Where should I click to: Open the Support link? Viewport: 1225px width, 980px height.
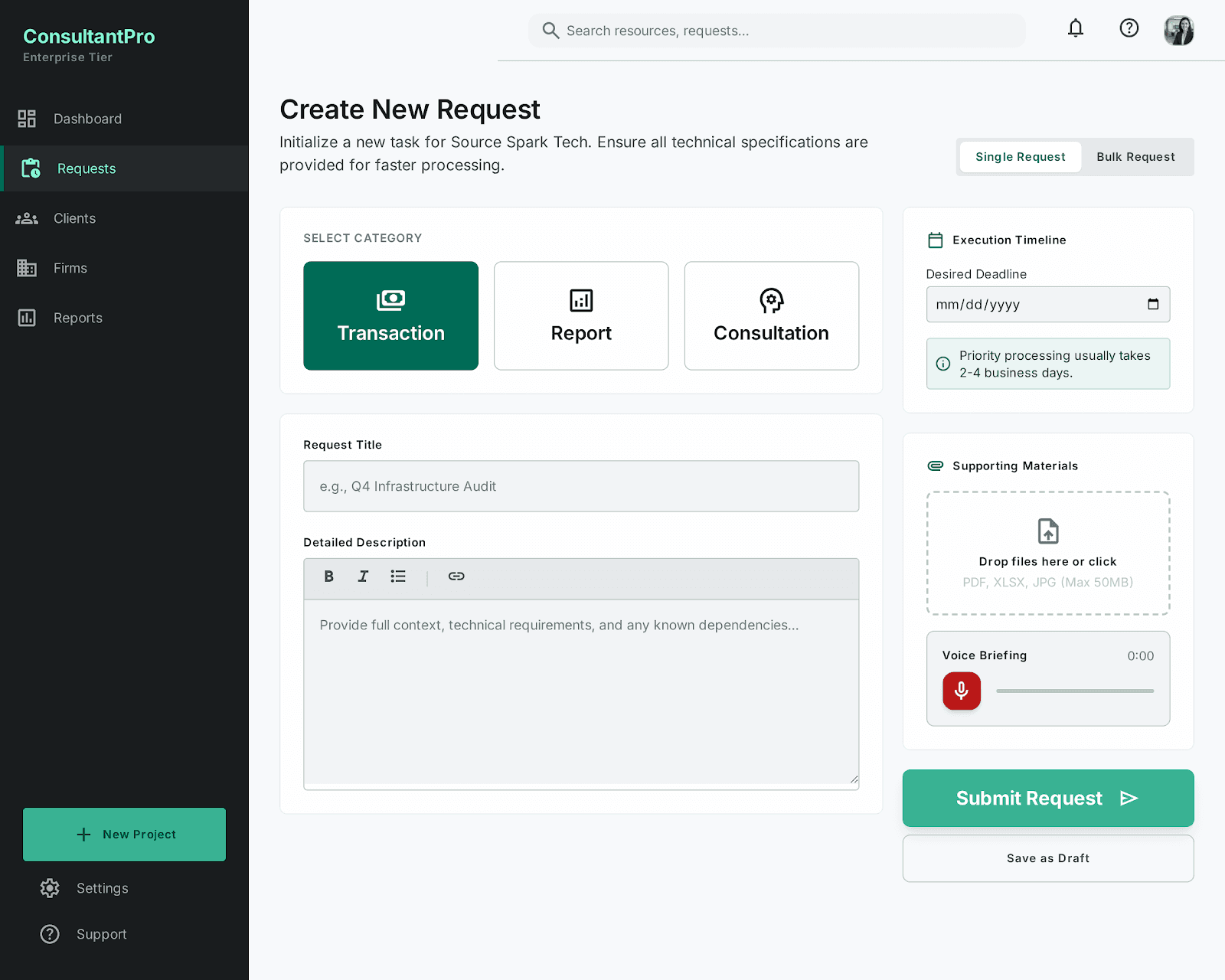[x=124, y=934]
